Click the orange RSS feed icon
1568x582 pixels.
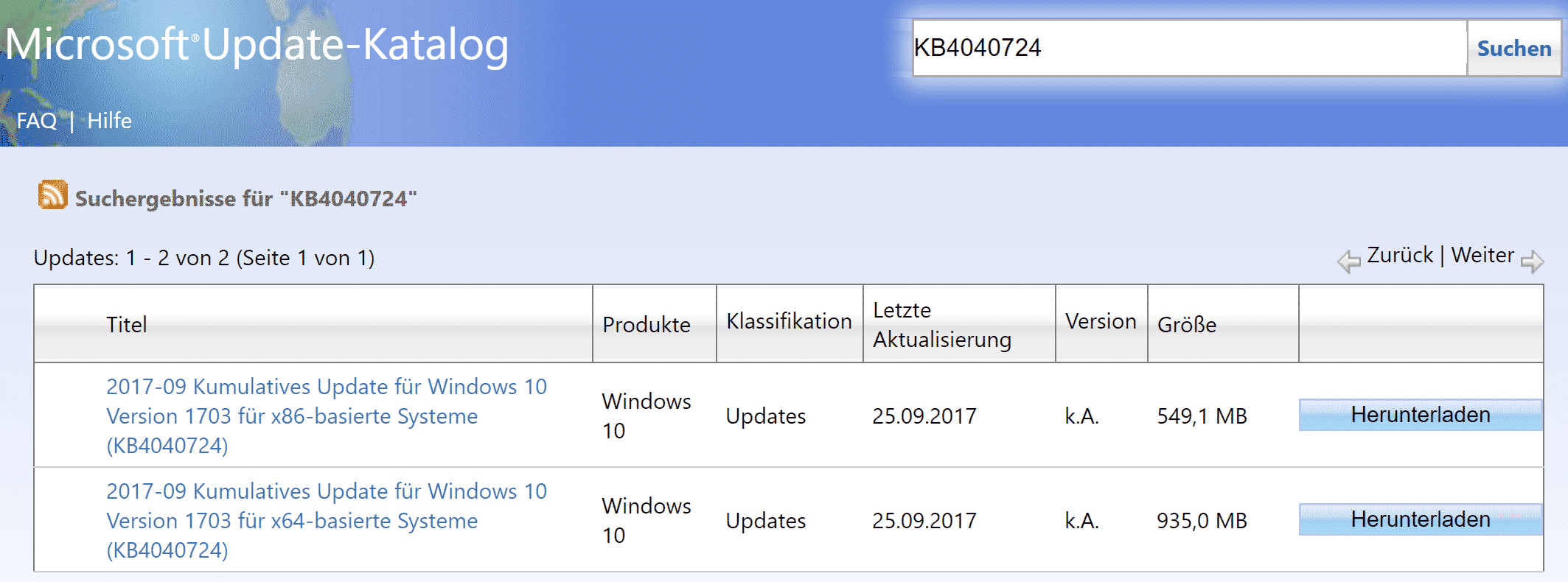52,194
